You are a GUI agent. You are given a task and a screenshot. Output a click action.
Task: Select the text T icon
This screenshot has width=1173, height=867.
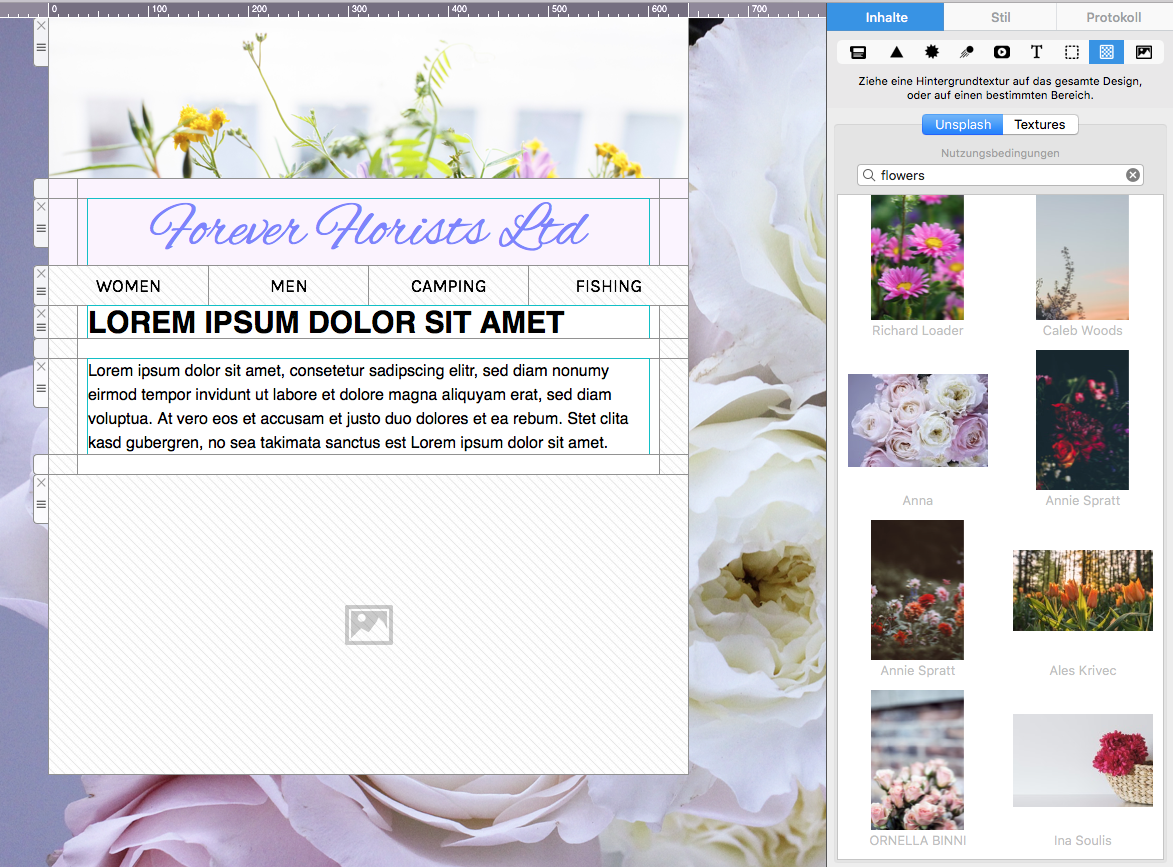tap(1036, 52)
